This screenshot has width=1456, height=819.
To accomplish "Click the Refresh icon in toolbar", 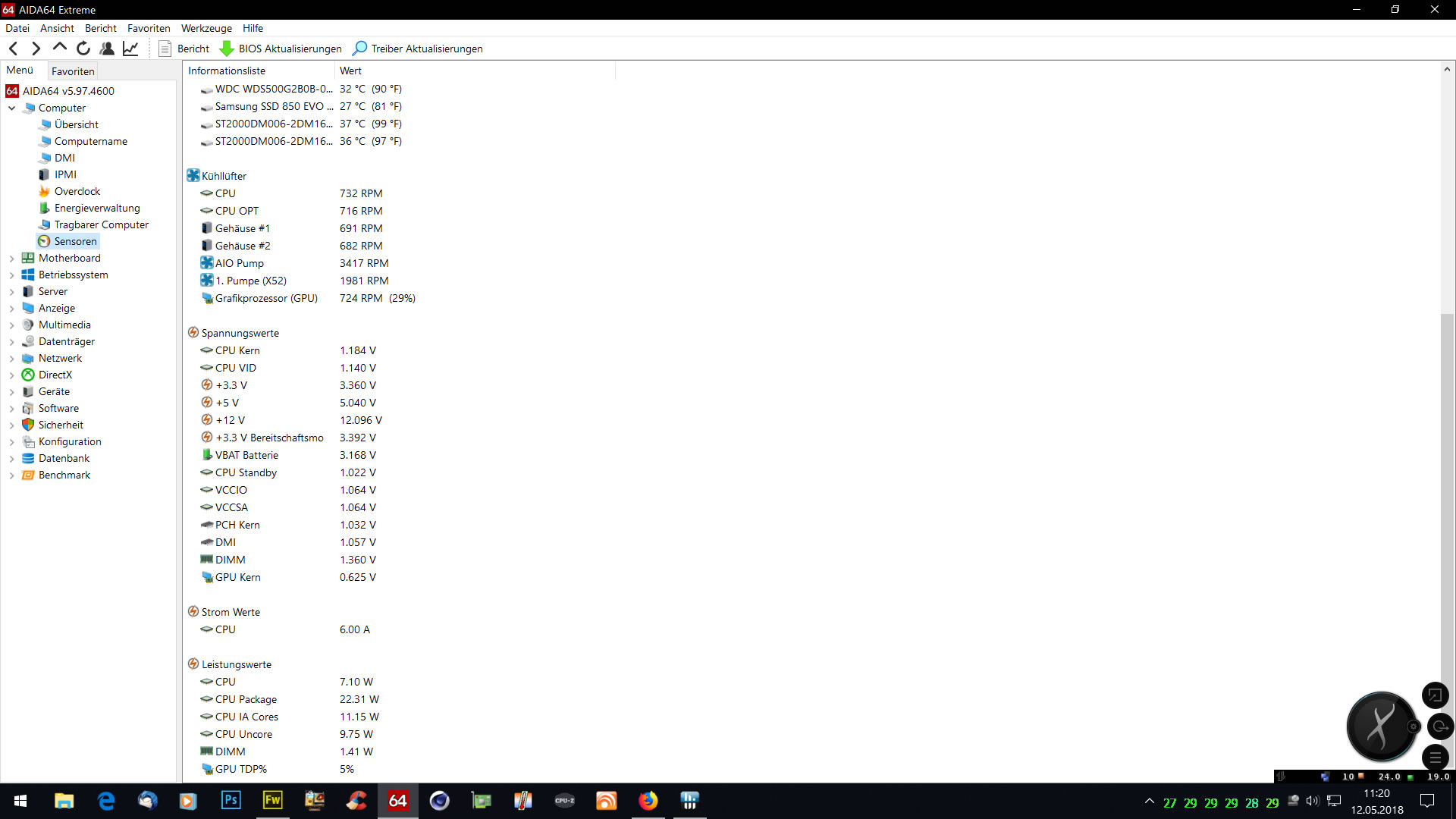I will (x=83, y=49).
